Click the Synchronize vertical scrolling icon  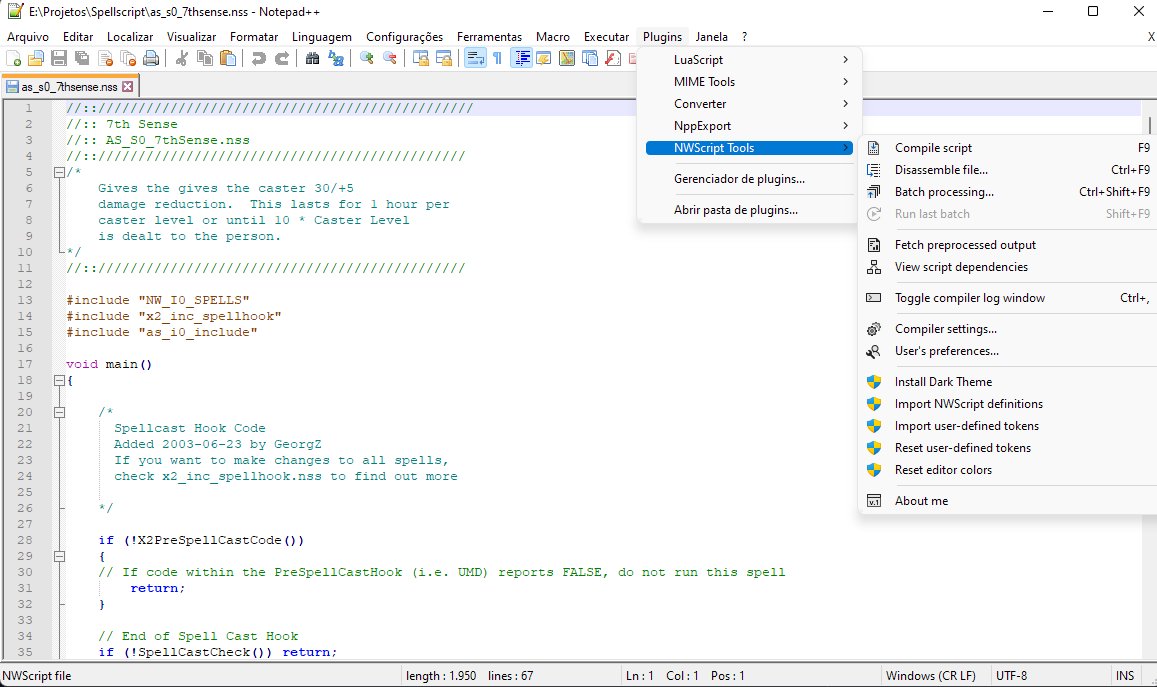(x=421, y=58)
